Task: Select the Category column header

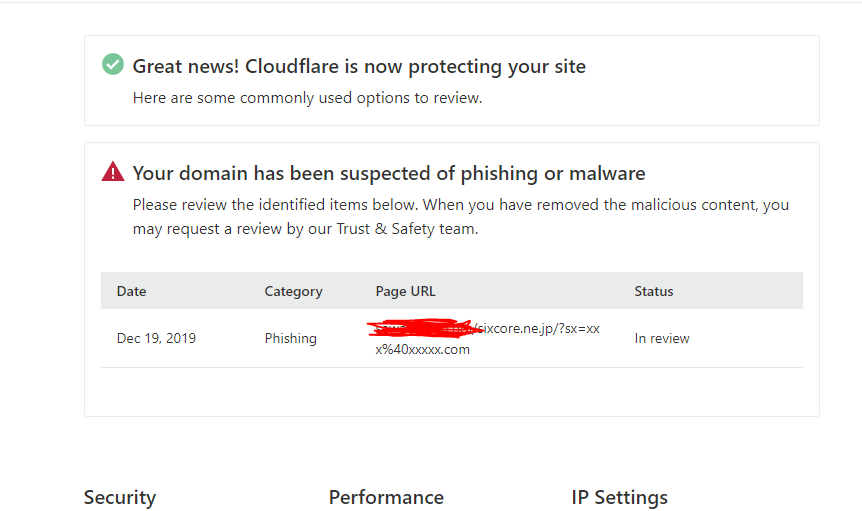Action: 294,291
